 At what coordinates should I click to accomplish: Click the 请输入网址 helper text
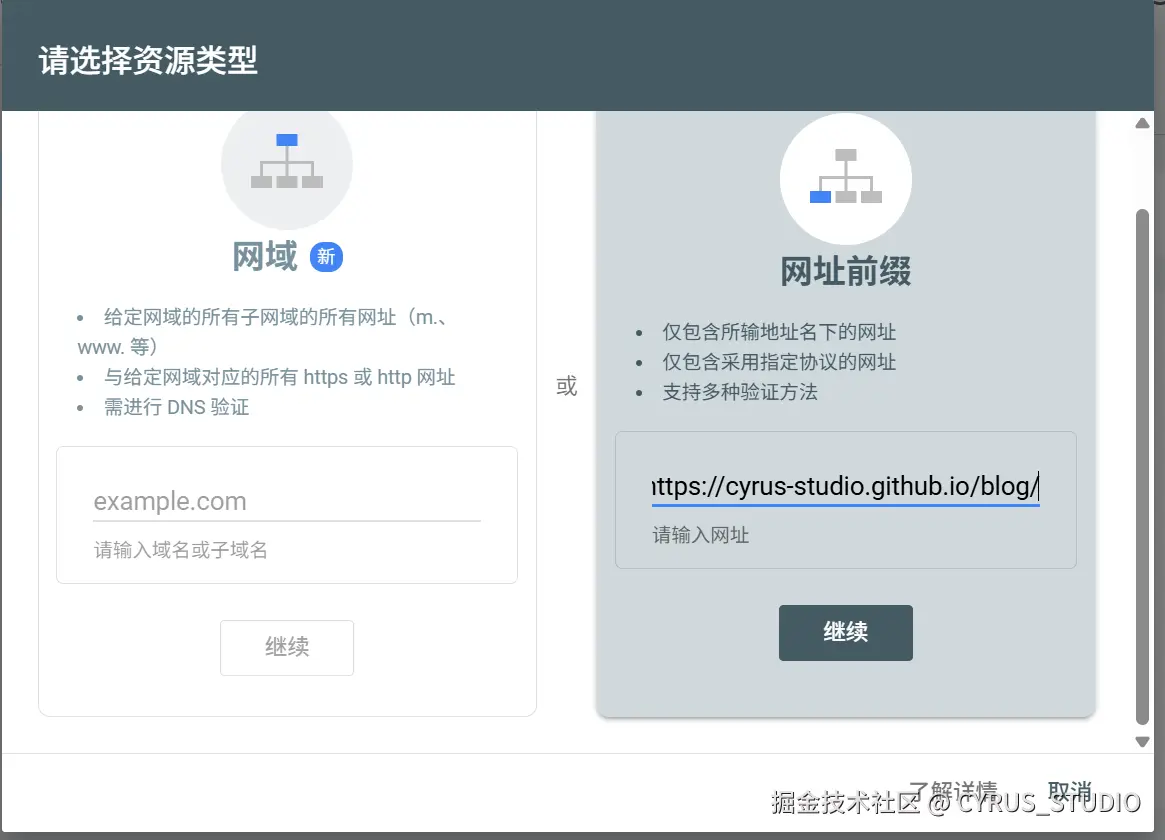[x=701, y=535]
